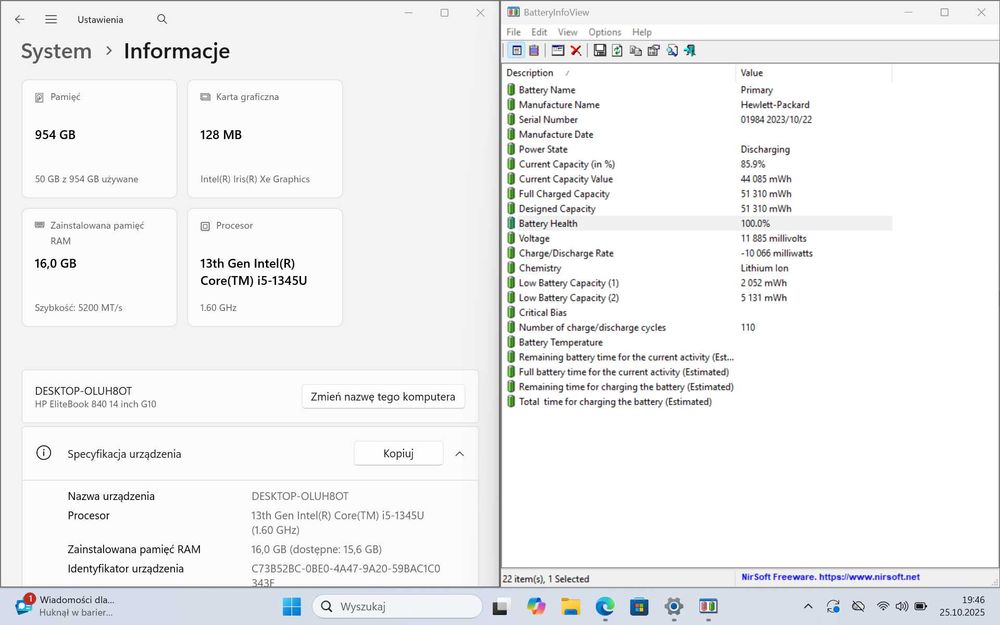Select Power State row
The height and width of the screenshot is (625, 1000).
click(698, 149)
